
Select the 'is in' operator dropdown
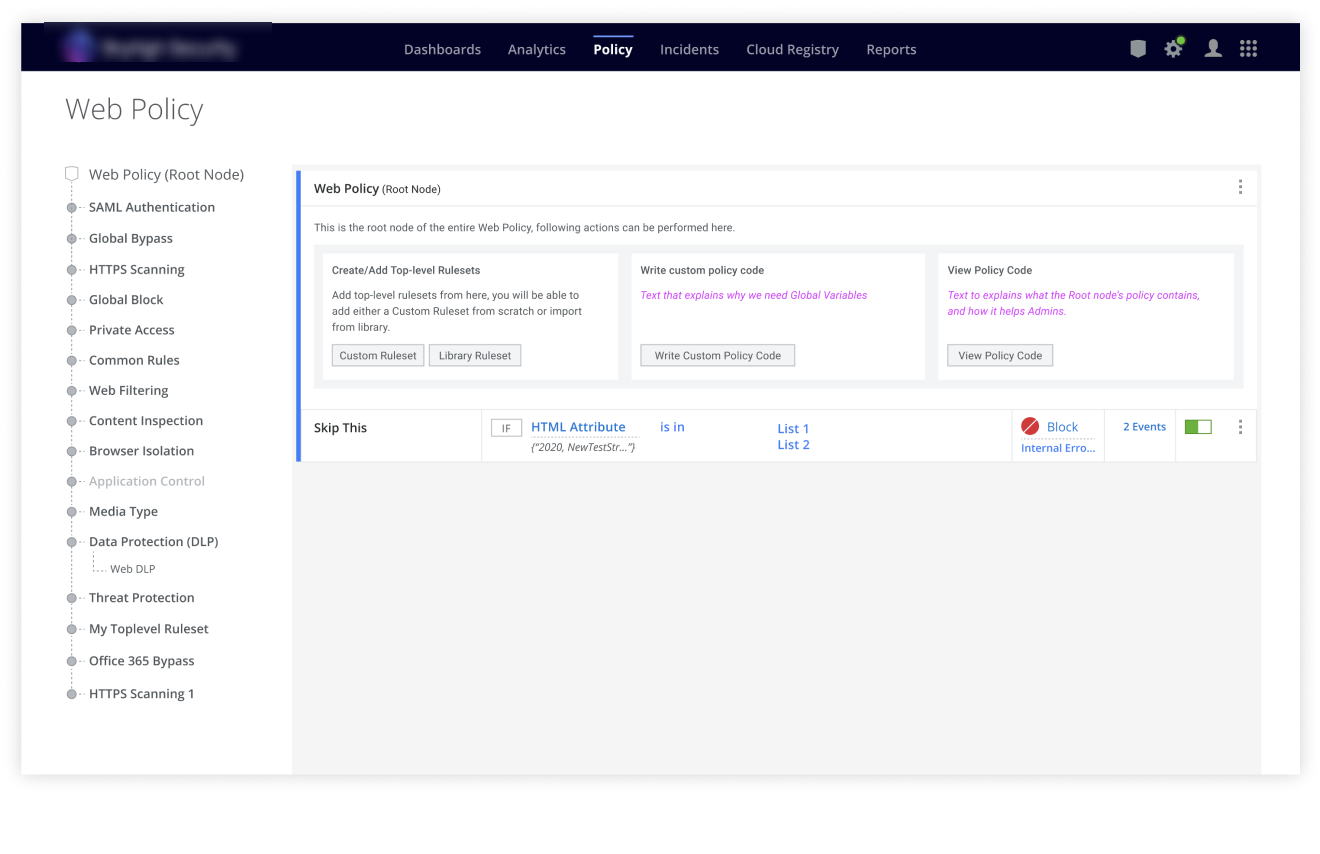coord(672,427)
